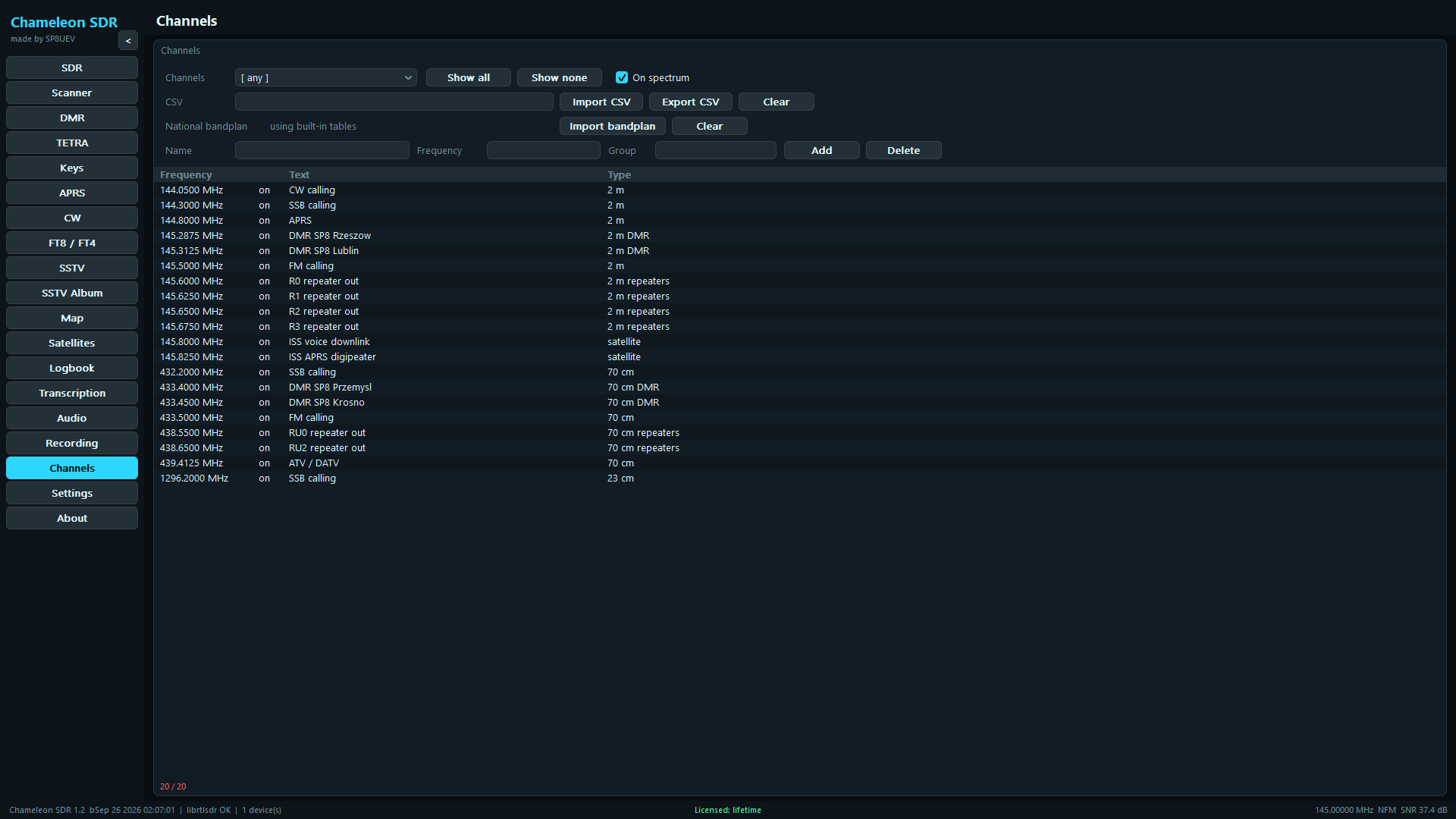Open the Transcription page
1456x819 pixels.
(72, 393)
